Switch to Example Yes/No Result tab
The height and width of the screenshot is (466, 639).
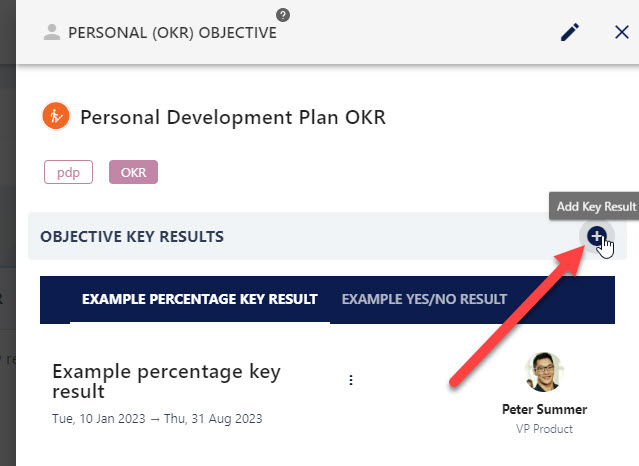tap(424, 299)
